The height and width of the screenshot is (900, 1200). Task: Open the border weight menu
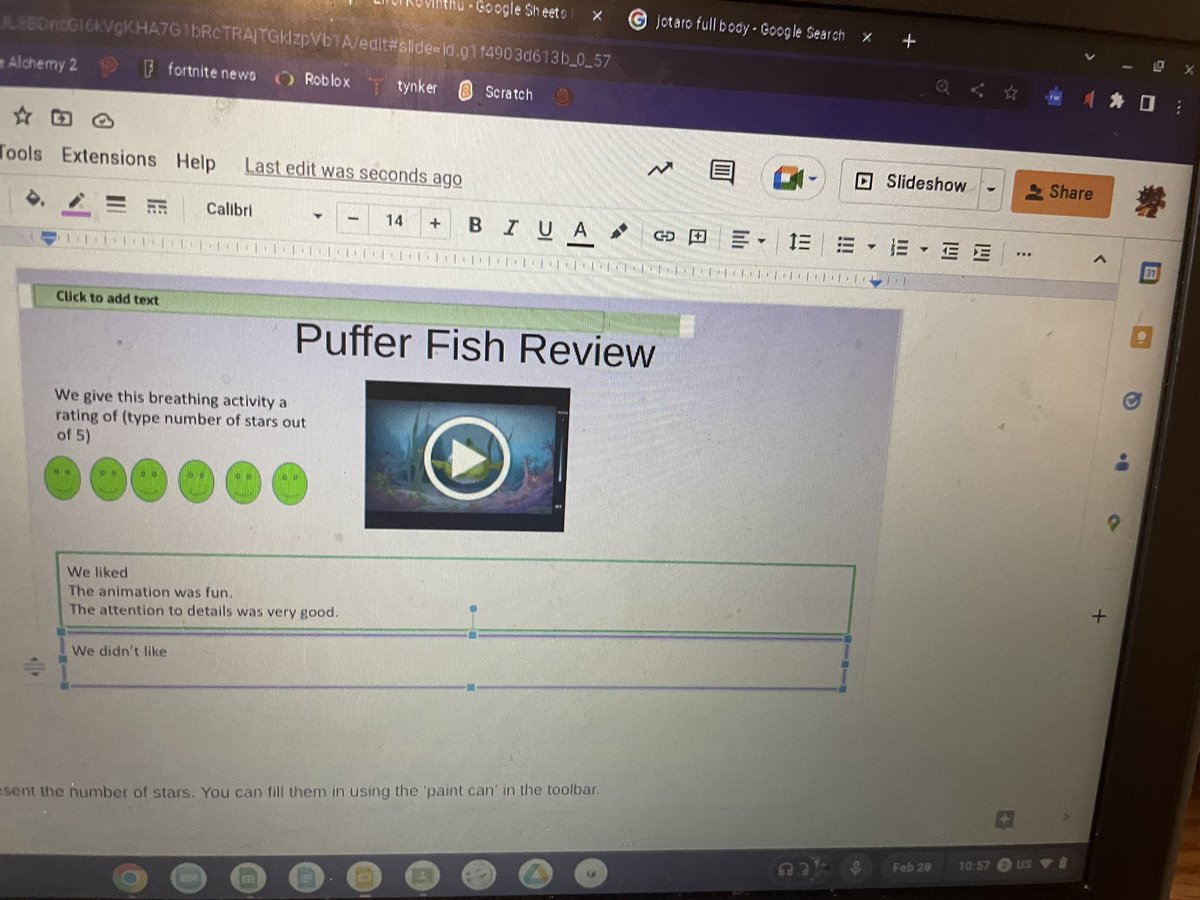click(116, 204)
